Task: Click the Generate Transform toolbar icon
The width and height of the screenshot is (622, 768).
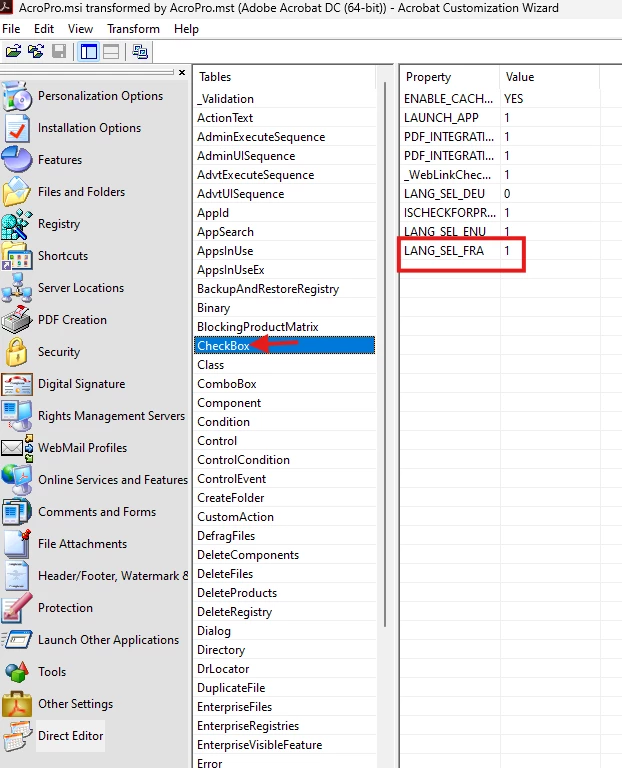Action: pos(140,51)
